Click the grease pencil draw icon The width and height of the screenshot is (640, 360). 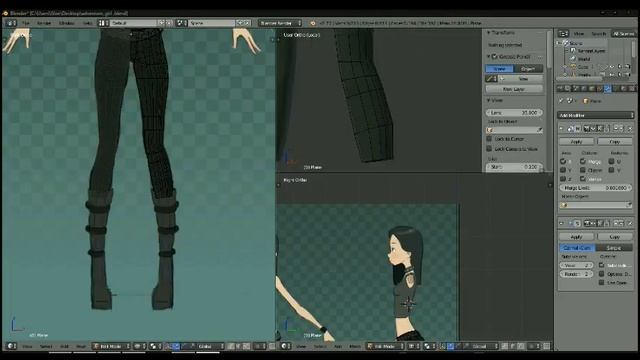[x=491, y=79]
